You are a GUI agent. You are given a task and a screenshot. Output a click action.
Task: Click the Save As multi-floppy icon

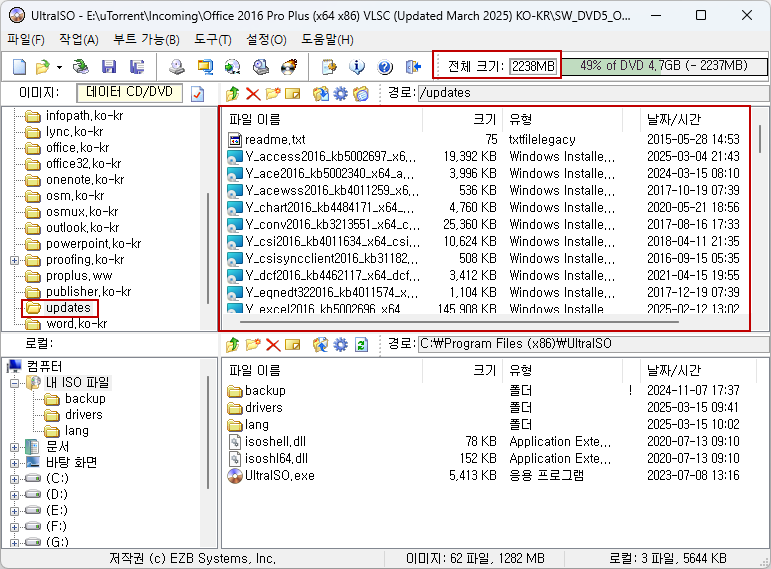(x=137, y=66)
